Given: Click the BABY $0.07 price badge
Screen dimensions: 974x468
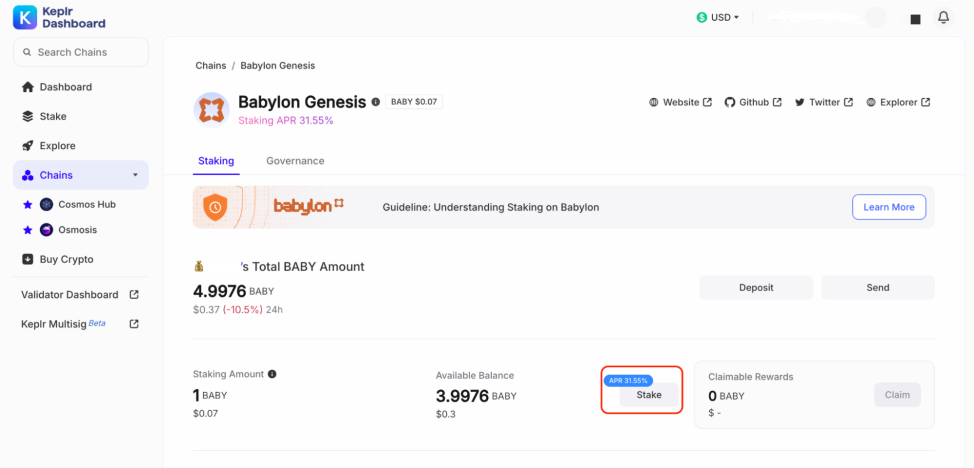Looking at the screenshot, I should [x=414, y=102].
